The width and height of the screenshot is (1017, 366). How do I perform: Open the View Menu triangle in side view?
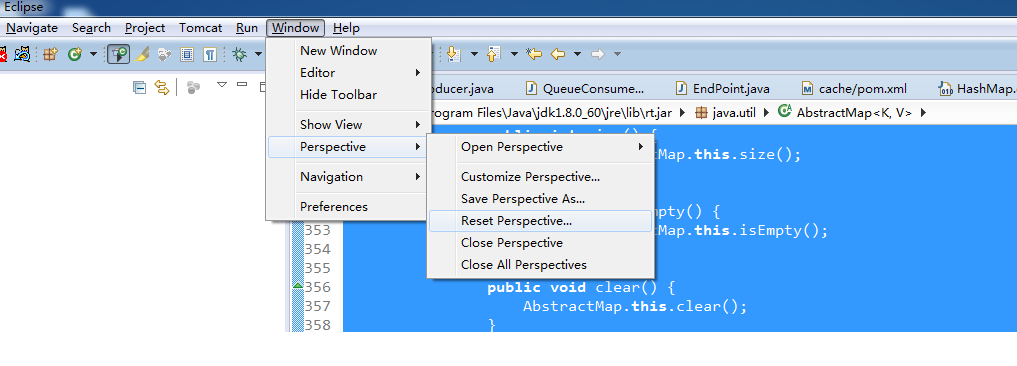(x=222, y=84)
